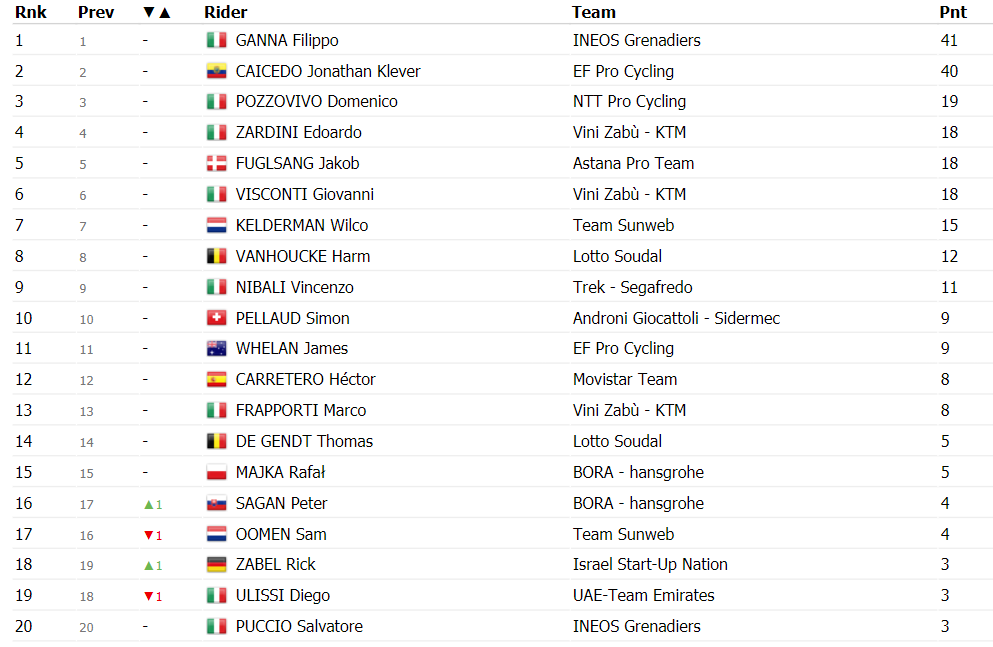This screenshot has width=993, height=647.
Task: Click the Spanish flag beside CARRETERO
Action: click(x=217, y=379)
